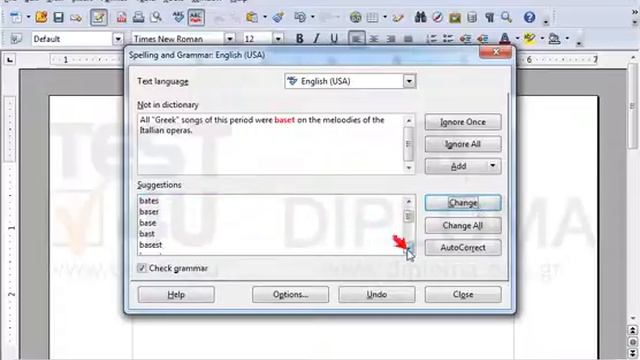
Task: Click the Suggestions list scroll-down arrow
Action: tap(409, 248)
